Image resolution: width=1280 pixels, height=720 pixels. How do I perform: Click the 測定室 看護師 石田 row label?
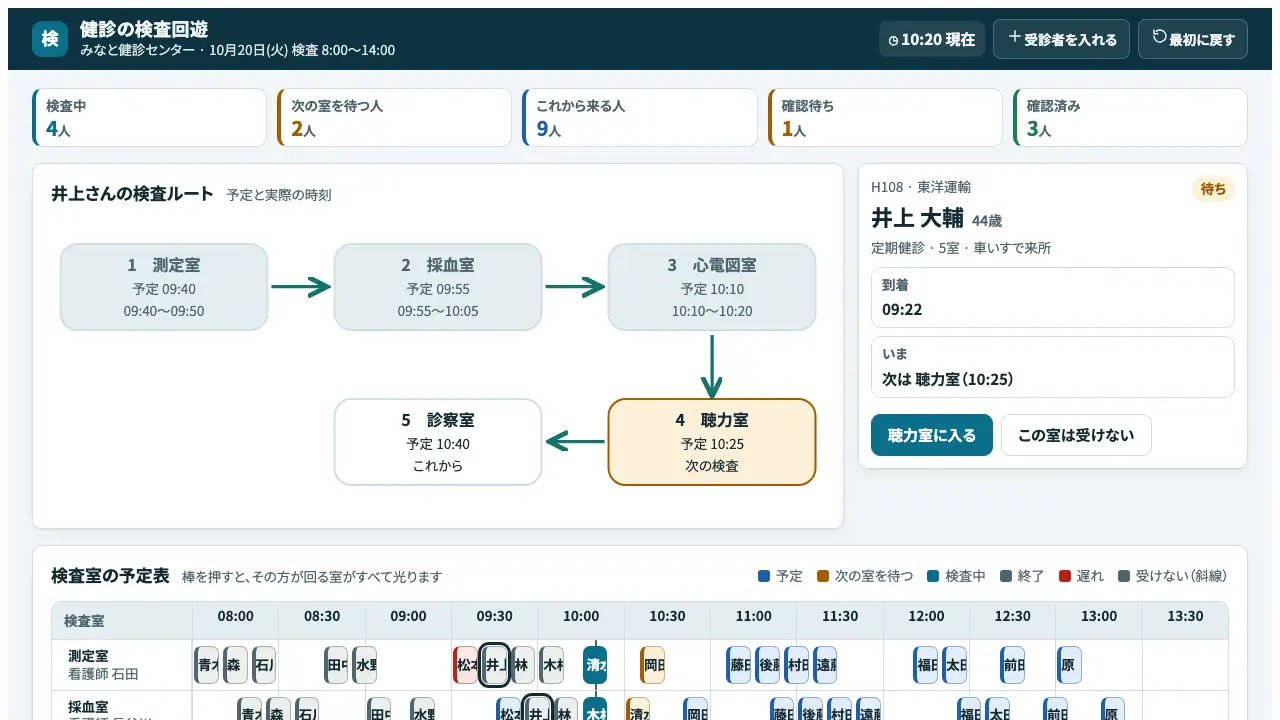[x=122, y=665]
